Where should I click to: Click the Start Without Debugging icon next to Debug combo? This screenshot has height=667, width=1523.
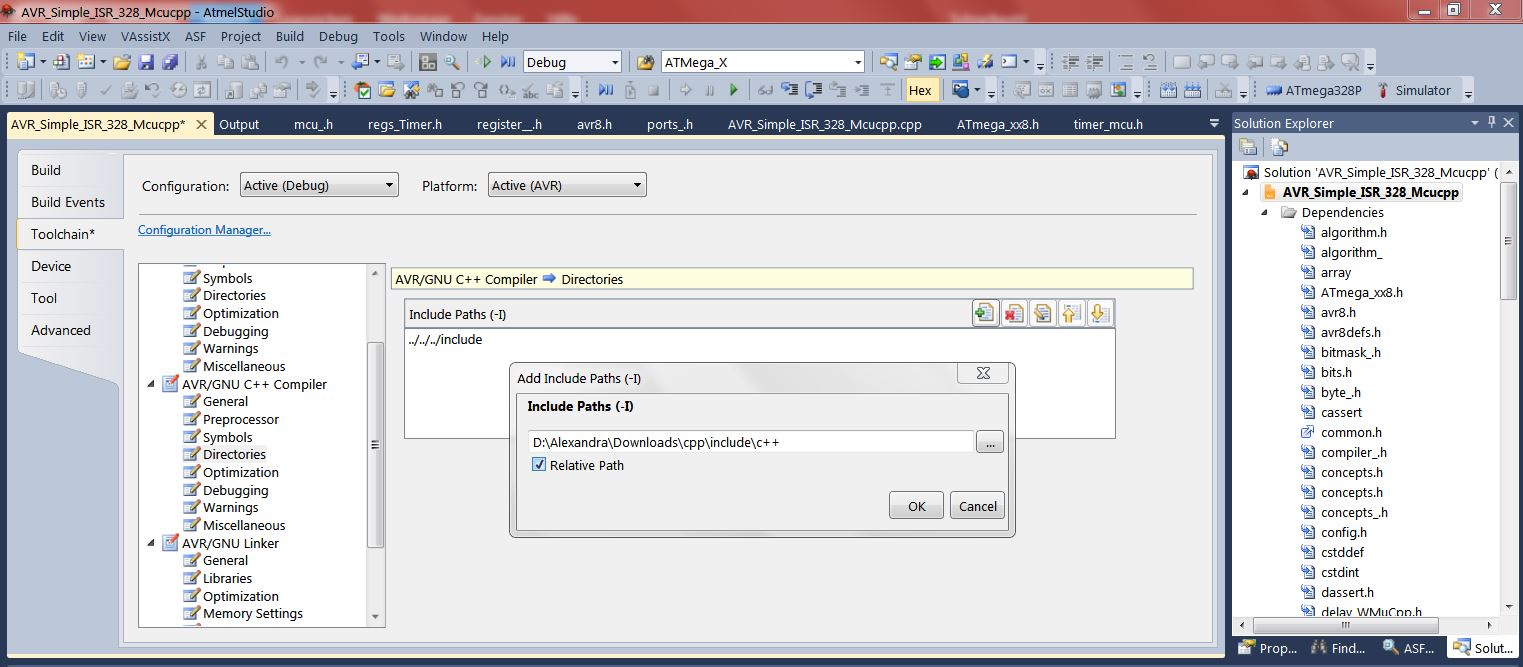tap(508, 62)
